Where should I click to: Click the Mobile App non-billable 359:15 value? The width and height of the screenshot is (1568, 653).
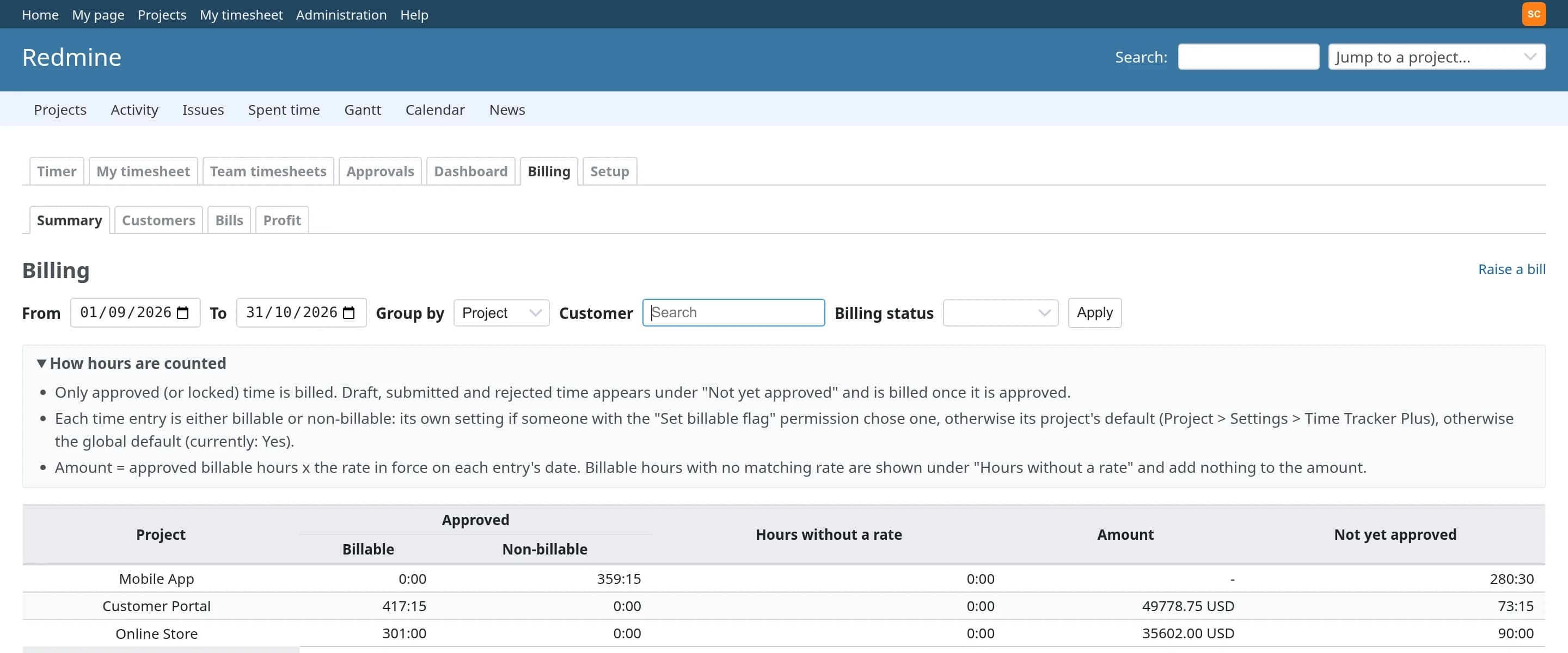coord(618,579)
